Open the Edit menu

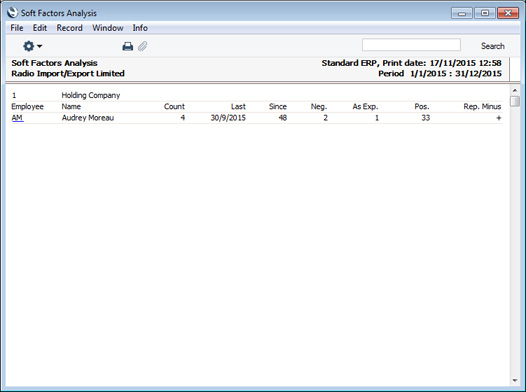pos(40,28)
